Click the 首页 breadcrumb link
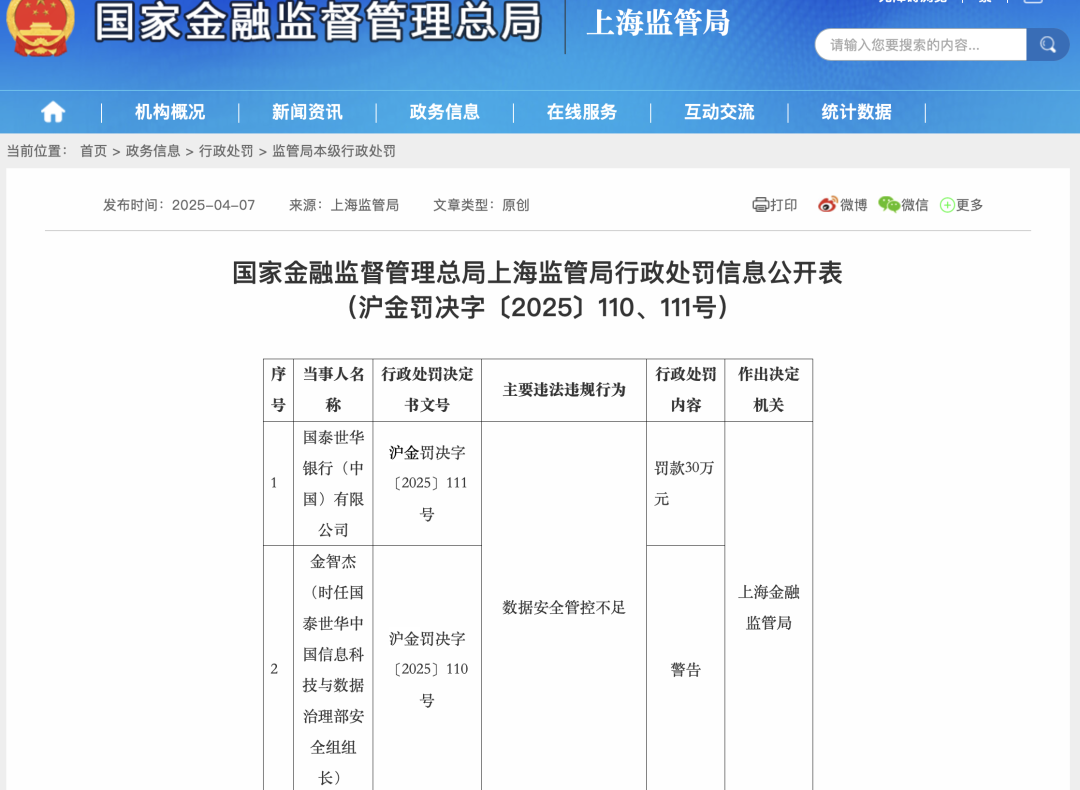1080x790 pixels. (91, 151)
